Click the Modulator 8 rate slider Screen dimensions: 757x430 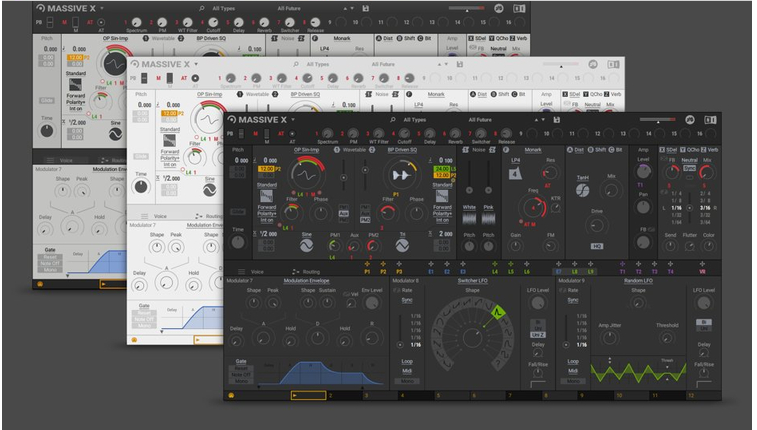tap(400, 331)
